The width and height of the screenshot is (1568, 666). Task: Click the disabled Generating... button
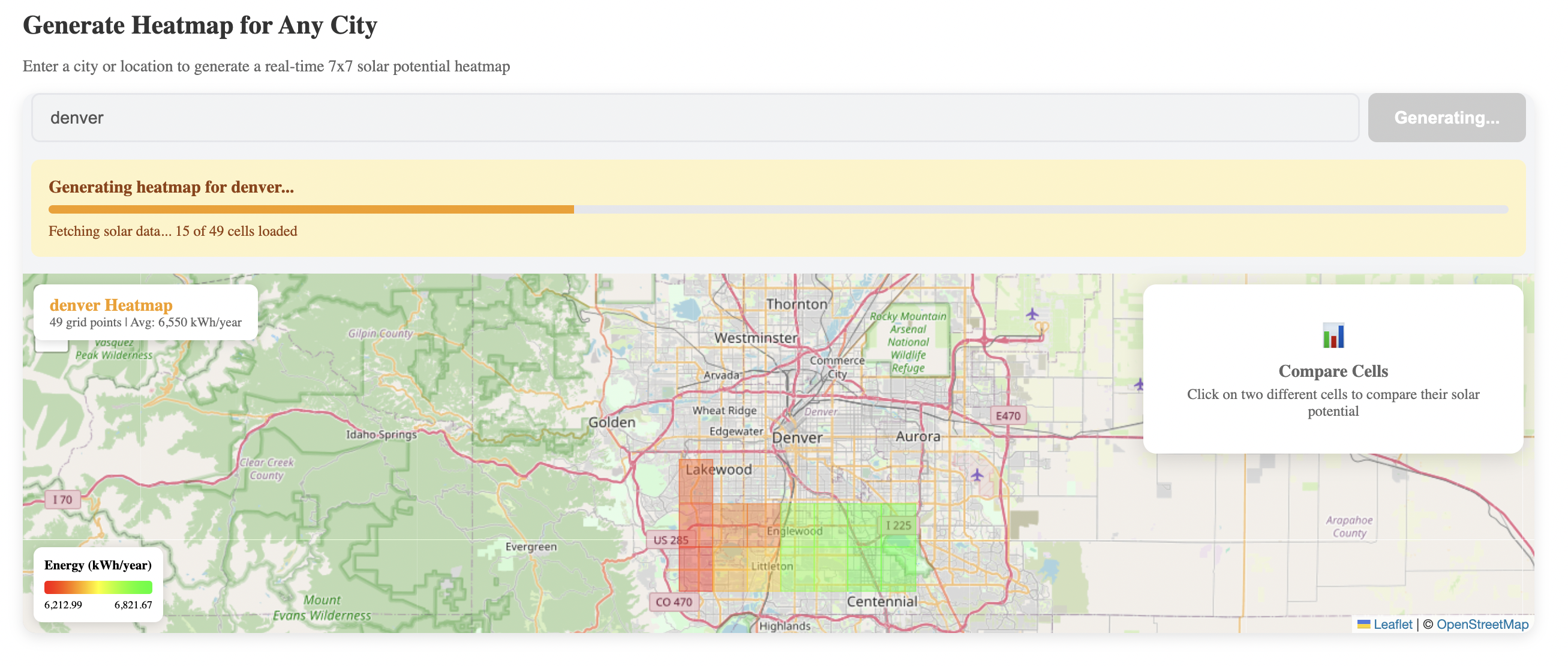pos(1446,118)
